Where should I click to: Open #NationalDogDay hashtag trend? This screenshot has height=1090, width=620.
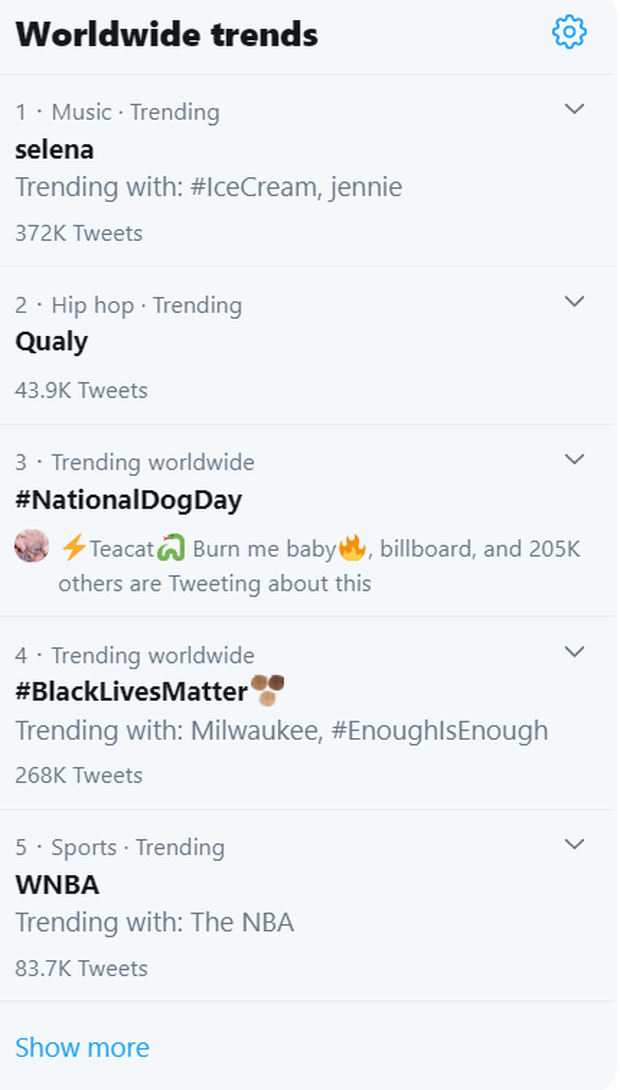128,500
